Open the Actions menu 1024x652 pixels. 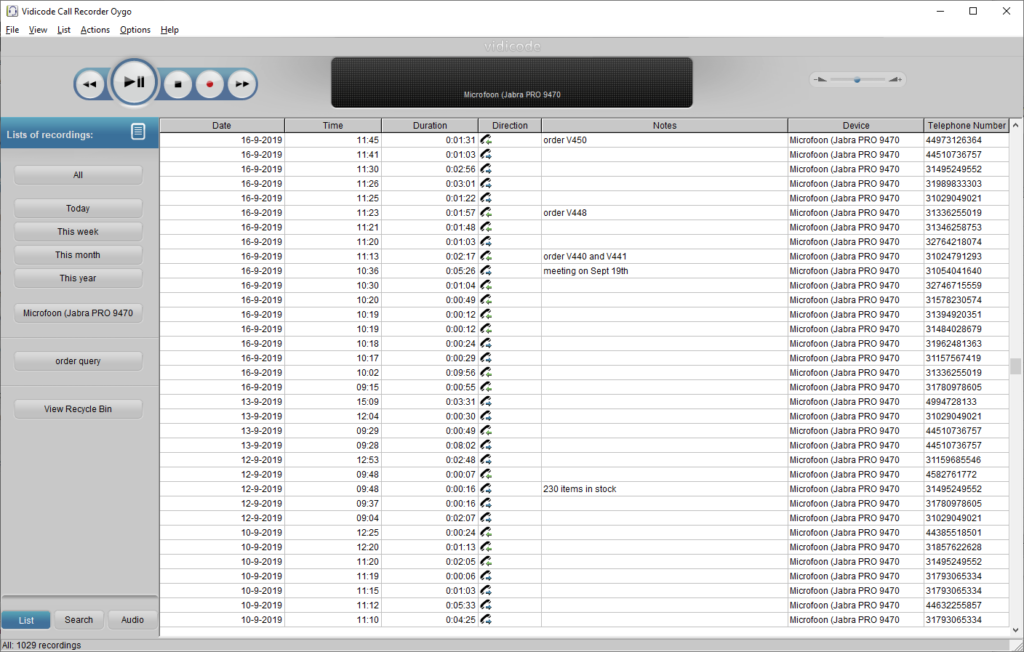95,29
